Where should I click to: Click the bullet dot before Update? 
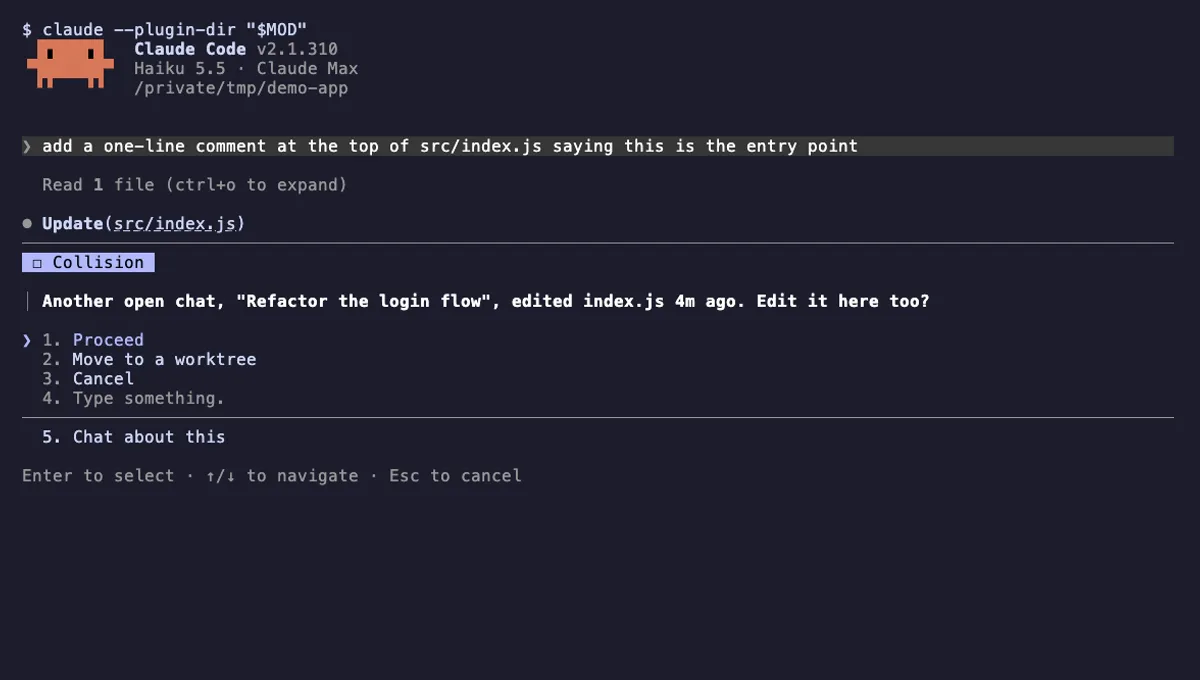tap(27, 224)
